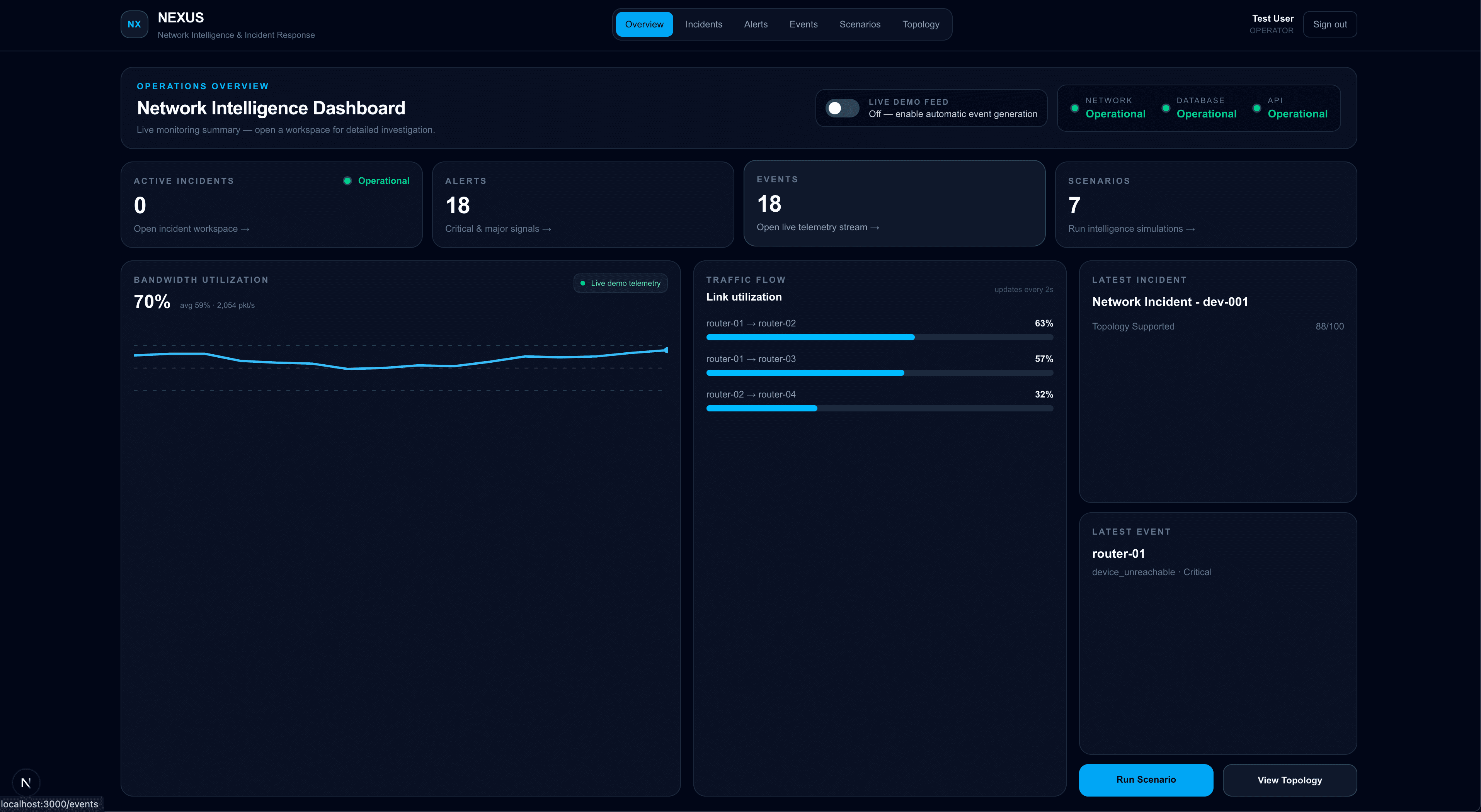Open the Next.js dev tools badge
Screen dimensions: 1481x812
pos(26,782)
